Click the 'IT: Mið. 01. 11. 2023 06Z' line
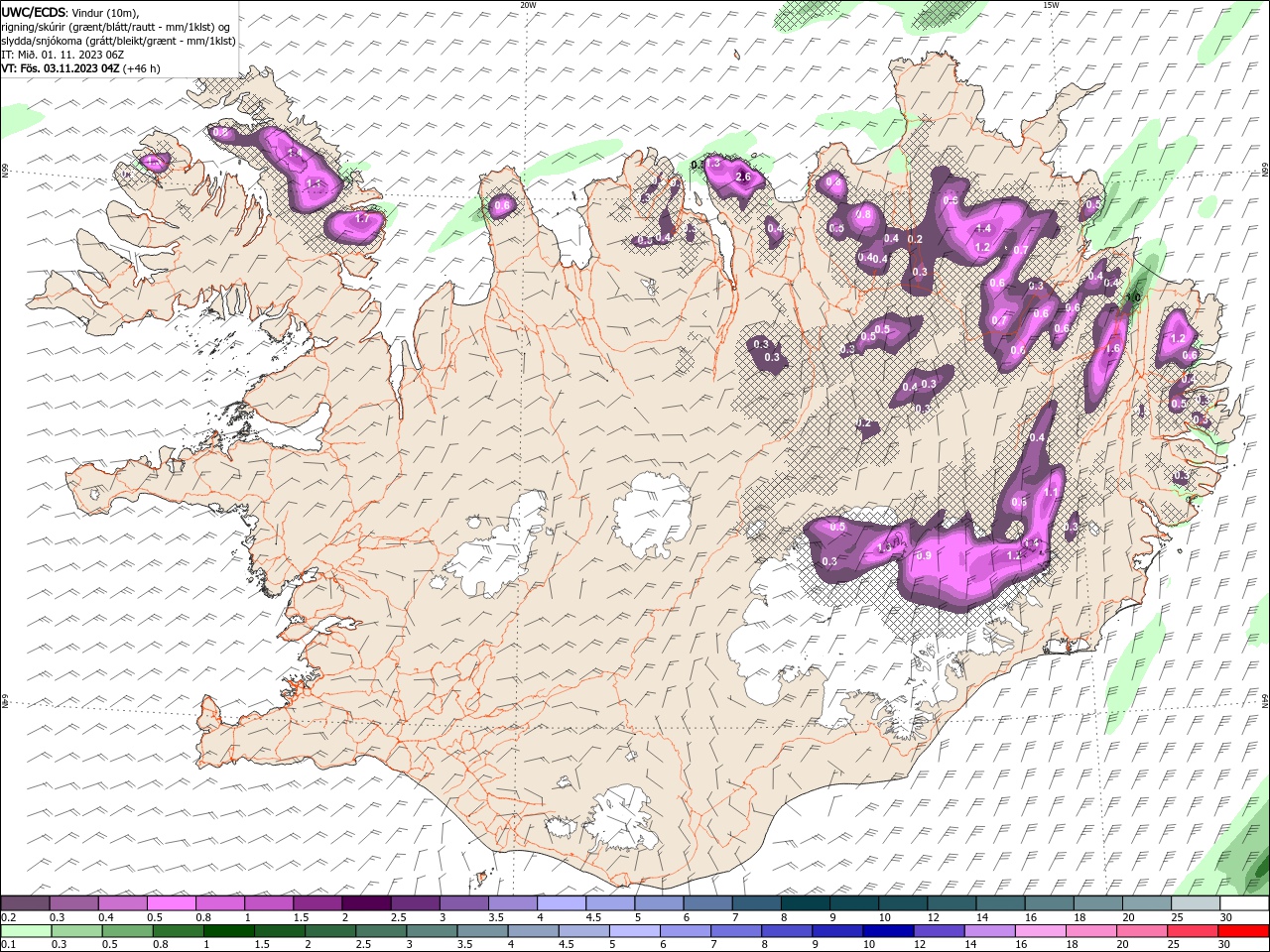 pos(63,55)
